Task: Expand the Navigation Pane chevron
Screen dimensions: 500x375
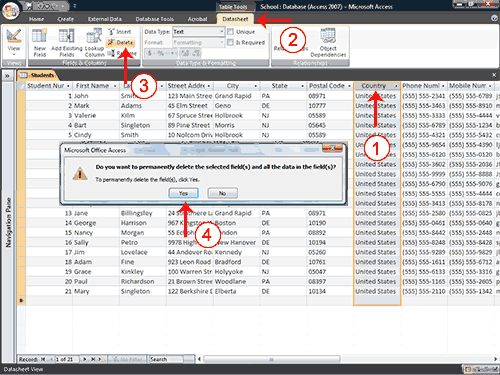Action: click(7, 76)
